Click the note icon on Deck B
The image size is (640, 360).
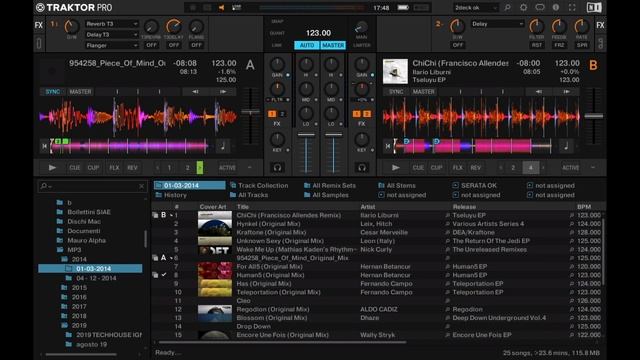point(566,146)
